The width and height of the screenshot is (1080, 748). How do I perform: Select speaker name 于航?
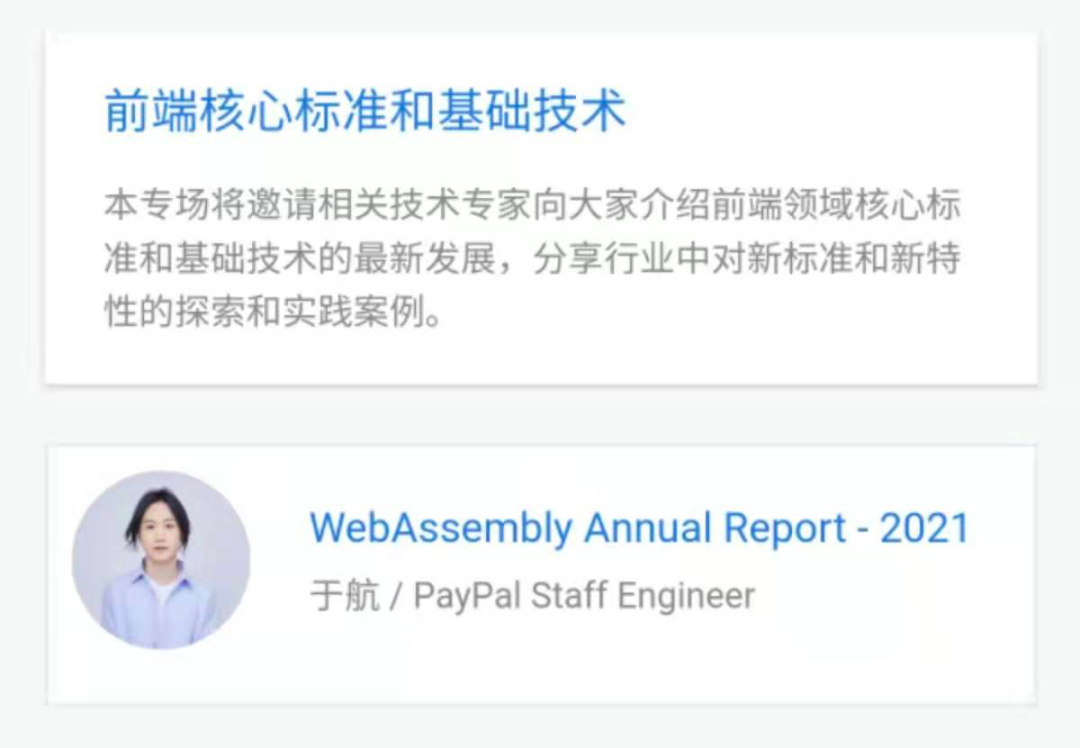(344, 596)
